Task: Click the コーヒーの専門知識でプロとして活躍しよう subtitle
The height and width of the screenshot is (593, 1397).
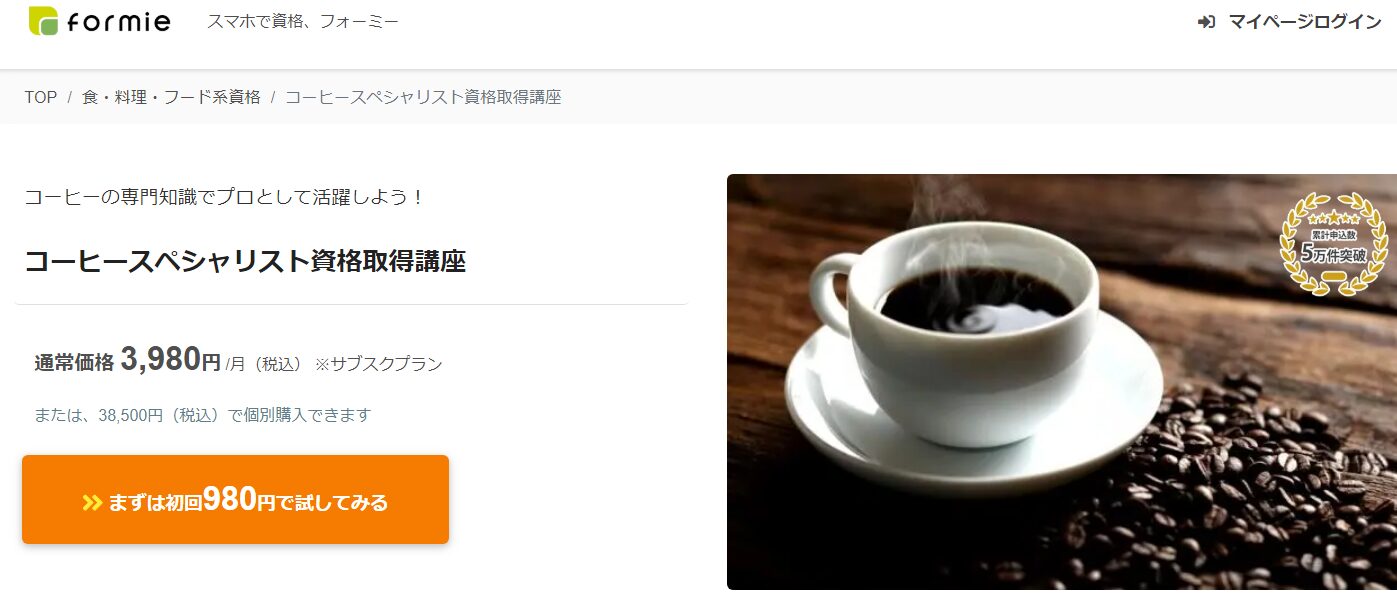Action: click(225, 196)
